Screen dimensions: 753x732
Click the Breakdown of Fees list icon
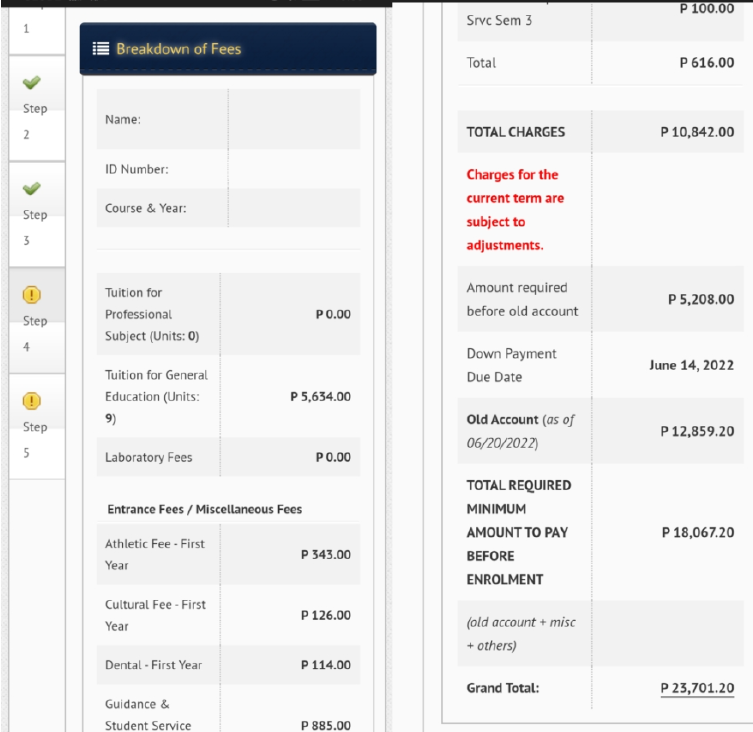(101, 49)
